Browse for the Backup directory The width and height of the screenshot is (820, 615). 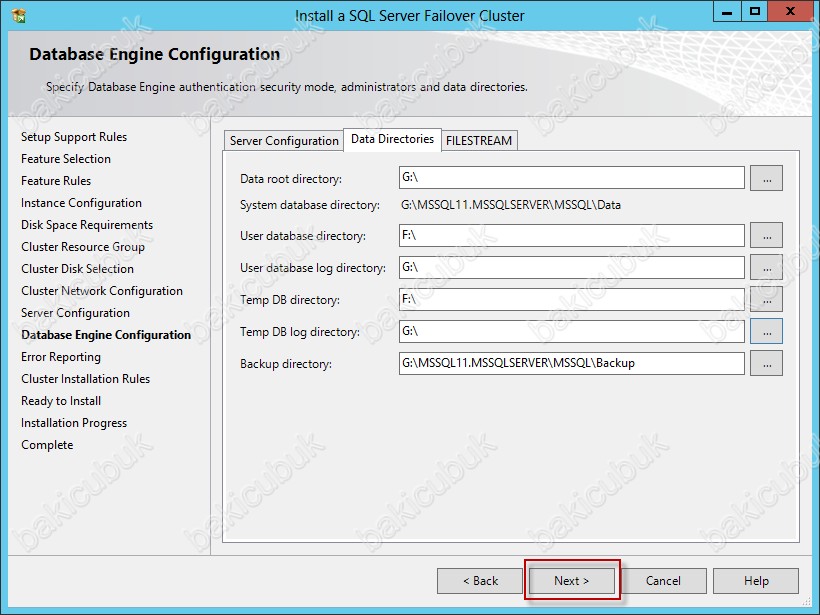click(x=766, y=364)
